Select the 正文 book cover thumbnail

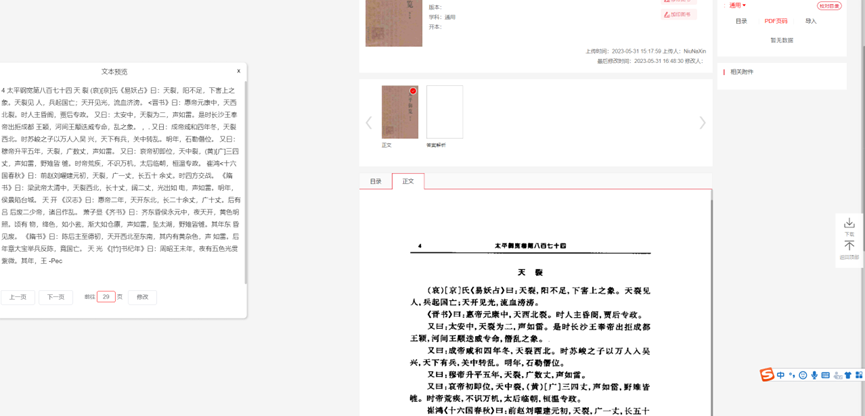pyautogui.click(x=400, y=112)
